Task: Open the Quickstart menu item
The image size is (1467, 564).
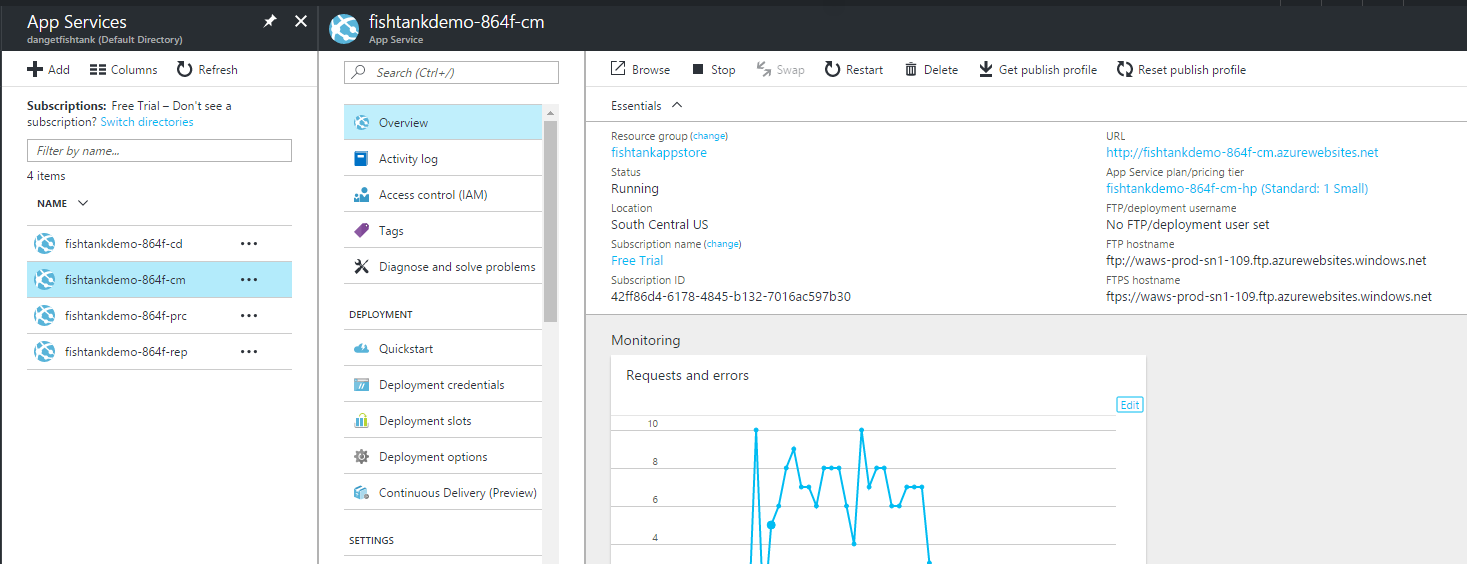Action: coord(443,349)
